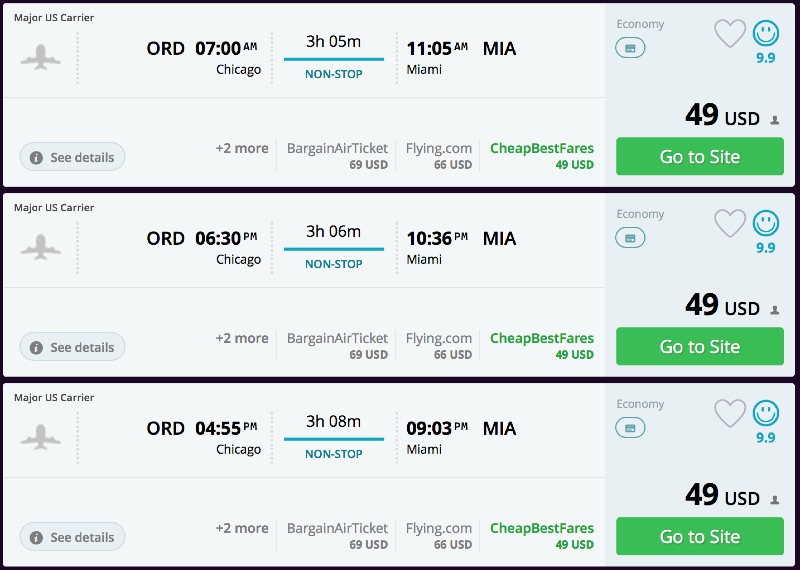Click the smiley rating icon on 07:00 AM flight
This screenshot has height=570, width=800.
coord(766,34)
